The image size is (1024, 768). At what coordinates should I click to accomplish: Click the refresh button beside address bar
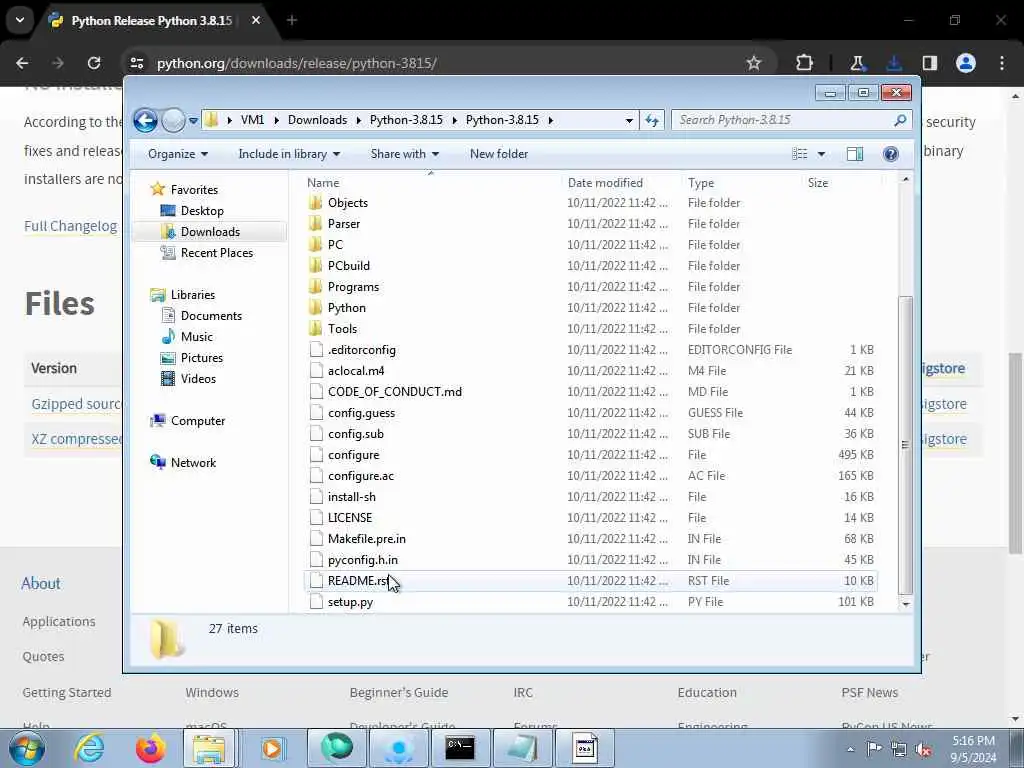point(652,120)
